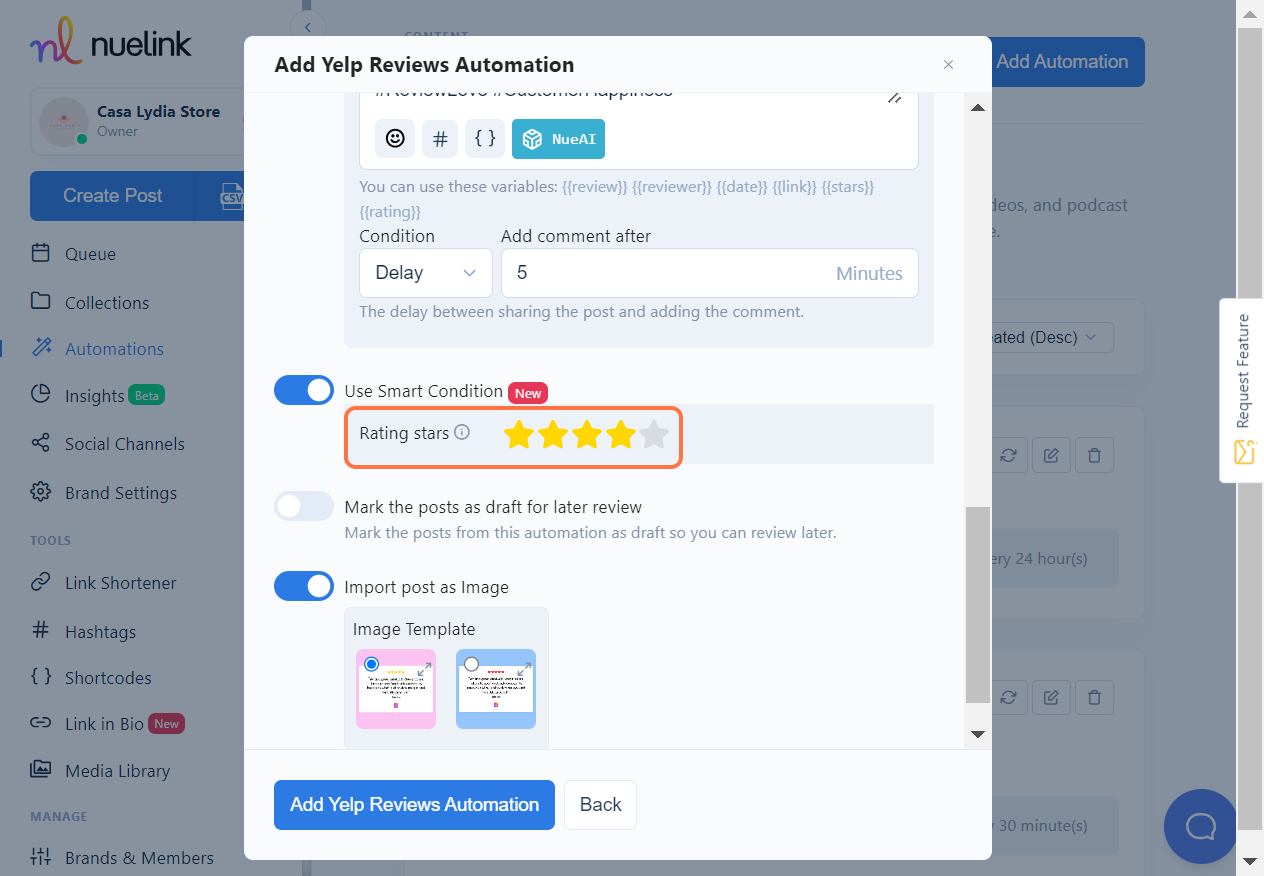Click the Add Yelp Reviews Automation button
1264x876 pixels.
(414, 805)
